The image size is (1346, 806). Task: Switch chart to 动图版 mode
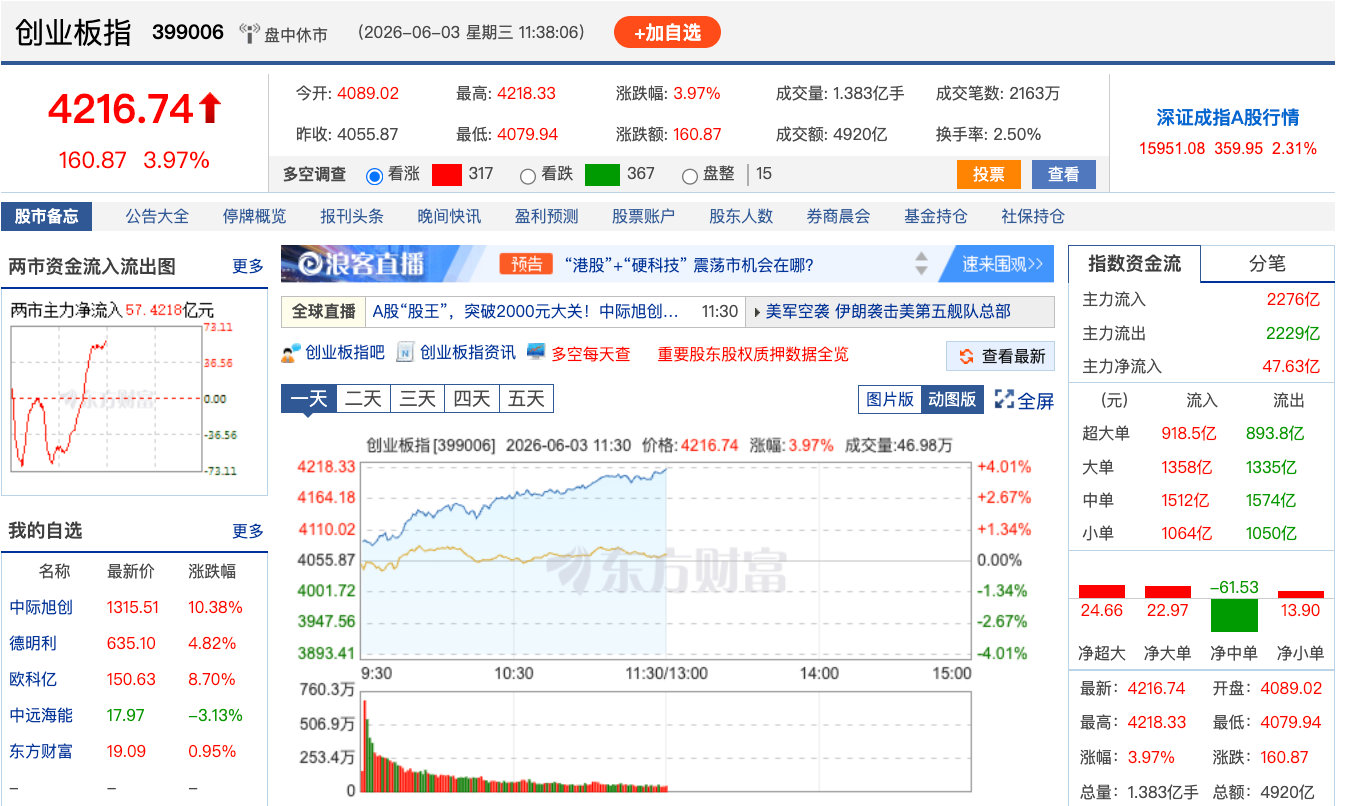pos(952,399)
